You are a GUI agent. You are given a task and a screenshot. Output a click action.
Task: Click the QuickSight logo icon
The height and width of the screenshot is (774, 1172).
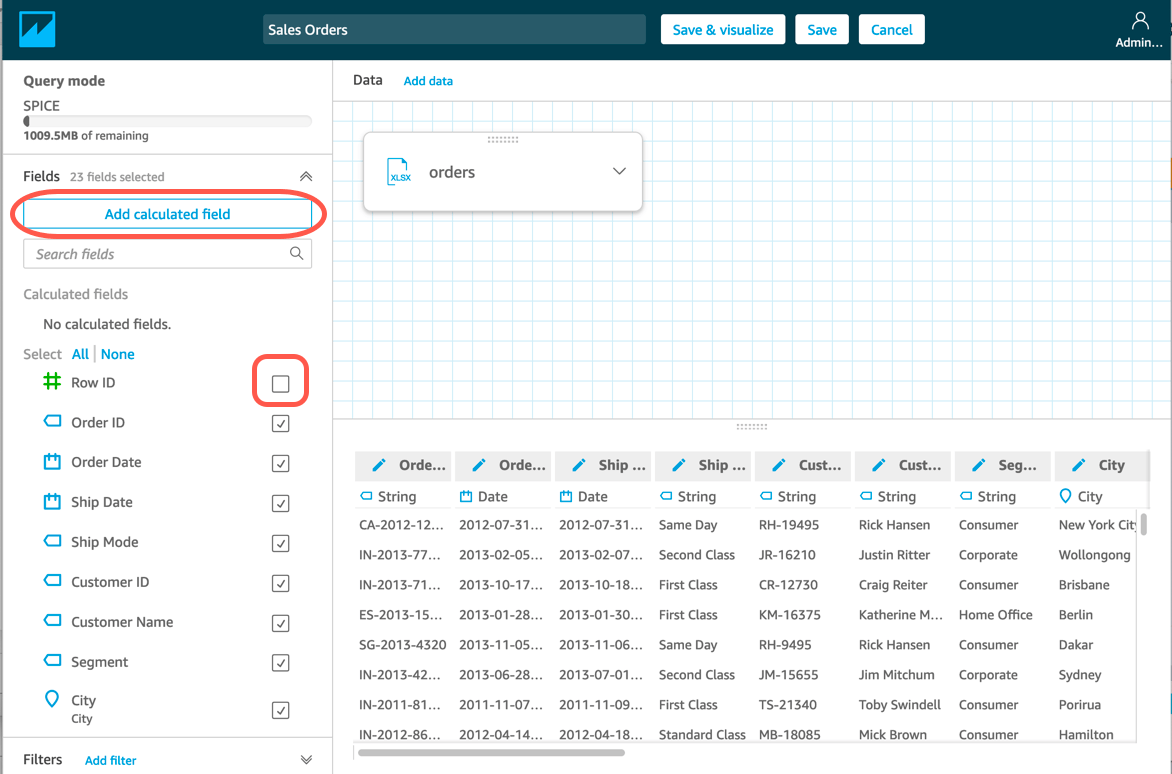(38, 28)
